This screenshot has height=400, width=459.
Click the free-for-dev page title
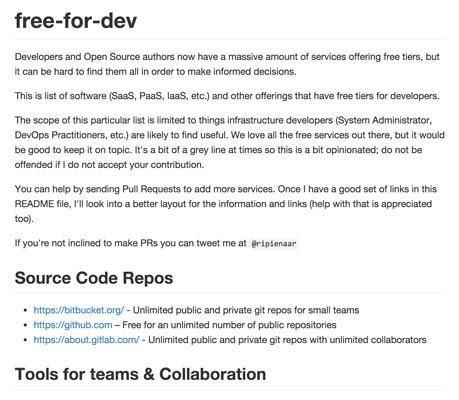pyautogui.click(x=76, y=20)
